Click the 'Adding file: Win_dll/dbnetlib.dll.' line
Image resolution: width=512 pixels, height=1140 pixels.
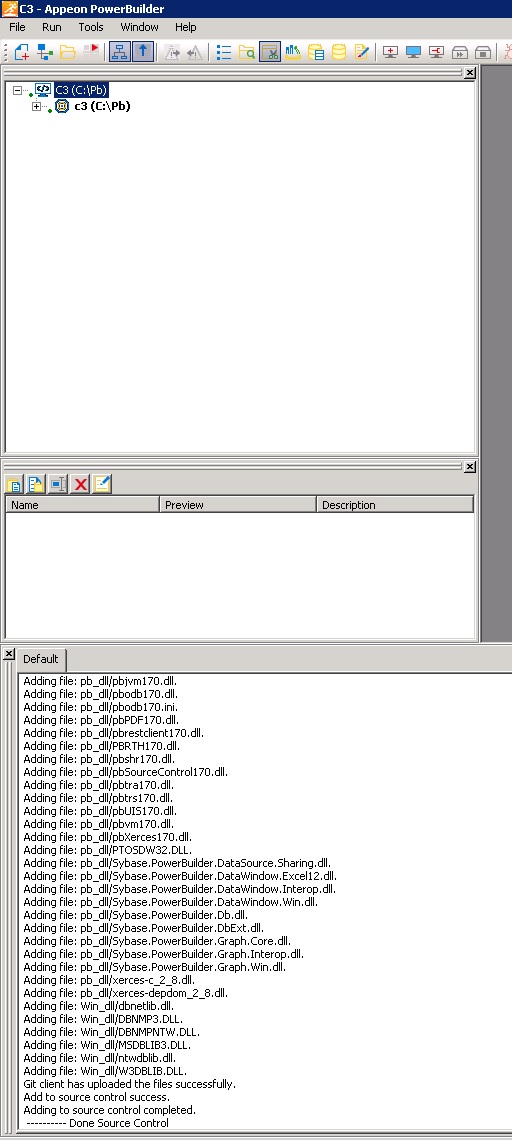click(x=99, y=1006)
